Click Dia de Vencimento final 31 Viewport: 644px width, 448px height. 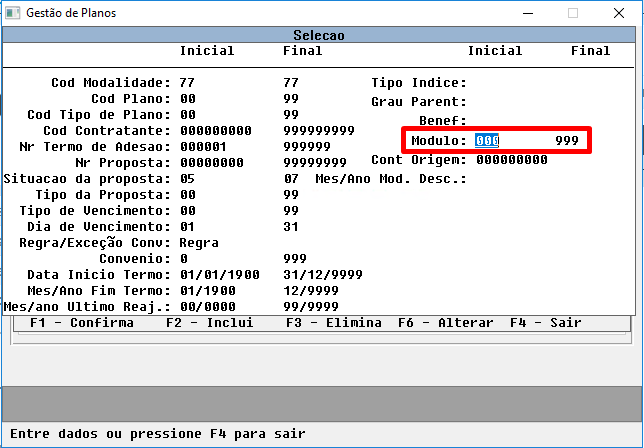(291, 227)
